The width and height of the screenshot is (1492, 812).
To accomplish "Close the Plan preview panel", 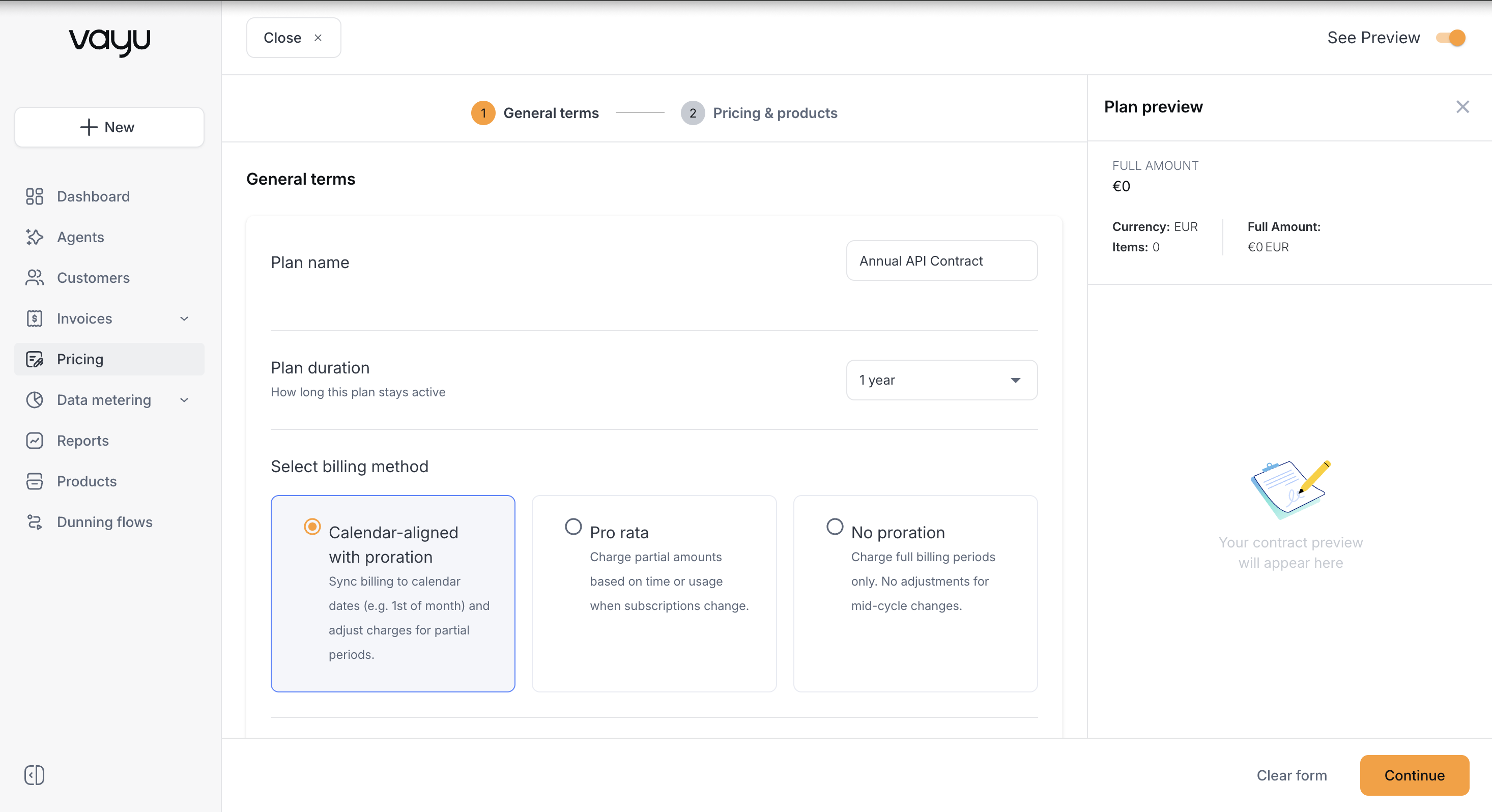I will 1463,106.
